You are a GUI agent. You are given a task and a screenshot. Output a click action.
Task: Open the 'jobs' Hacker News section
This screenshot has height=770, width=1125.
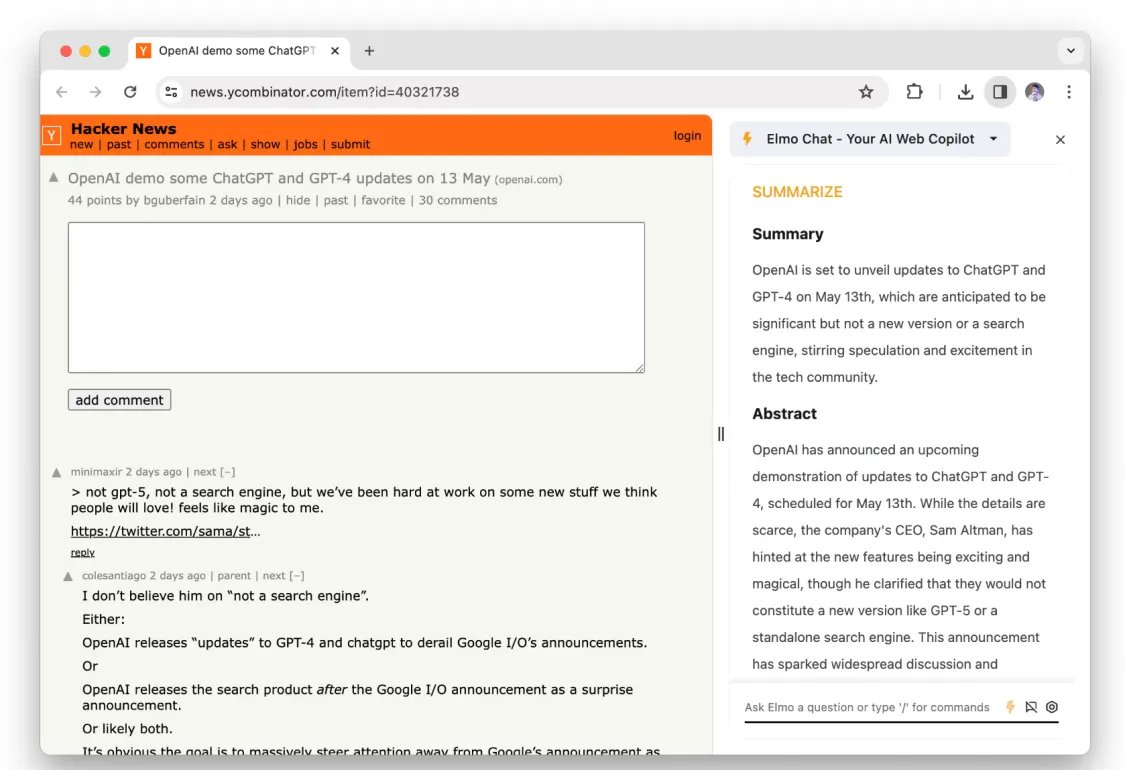(305, 144)
